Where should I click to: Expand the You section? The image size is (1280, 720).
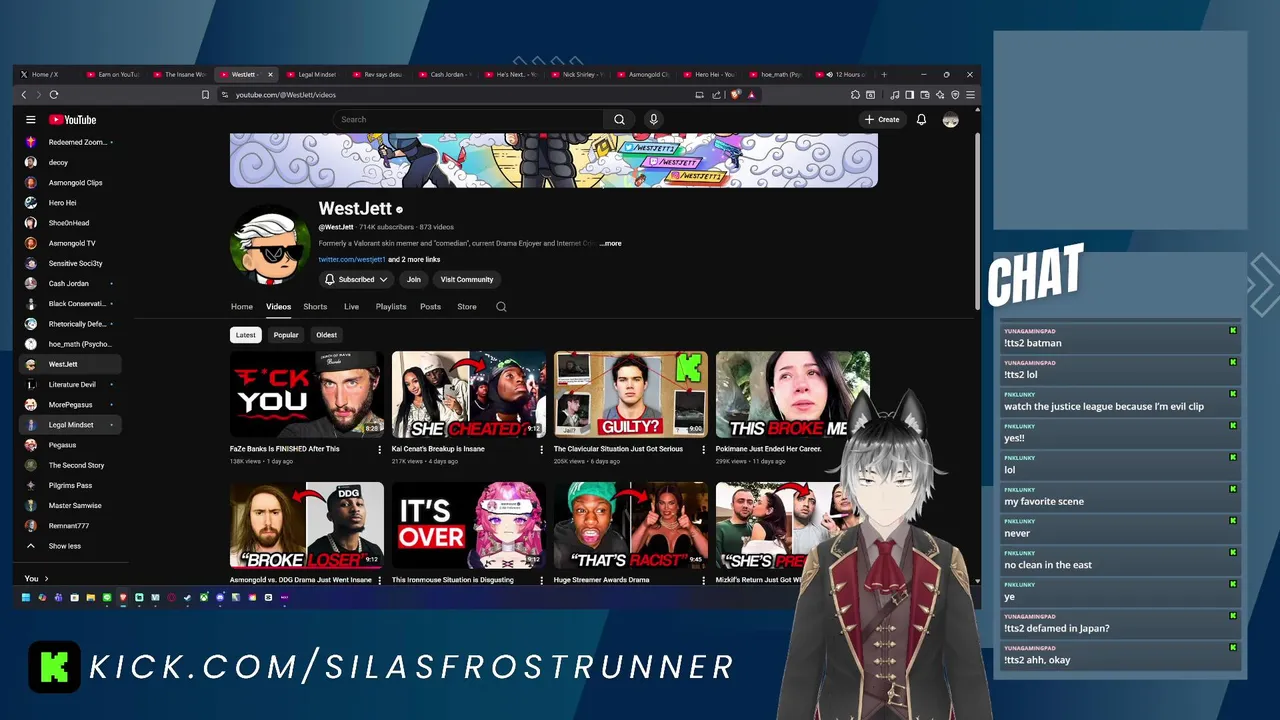(x=37, y=578)
